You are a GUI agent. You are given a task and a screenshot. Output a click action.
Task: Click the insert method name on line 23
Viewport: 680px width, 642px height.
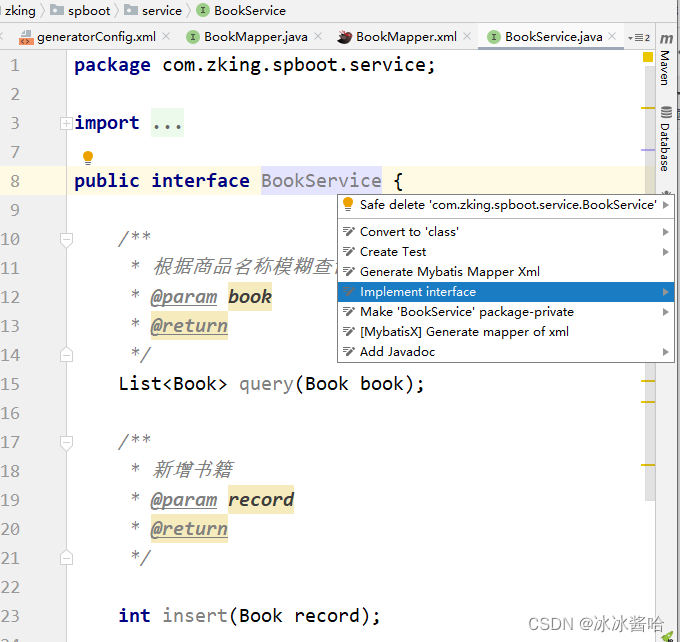point(195,616)
